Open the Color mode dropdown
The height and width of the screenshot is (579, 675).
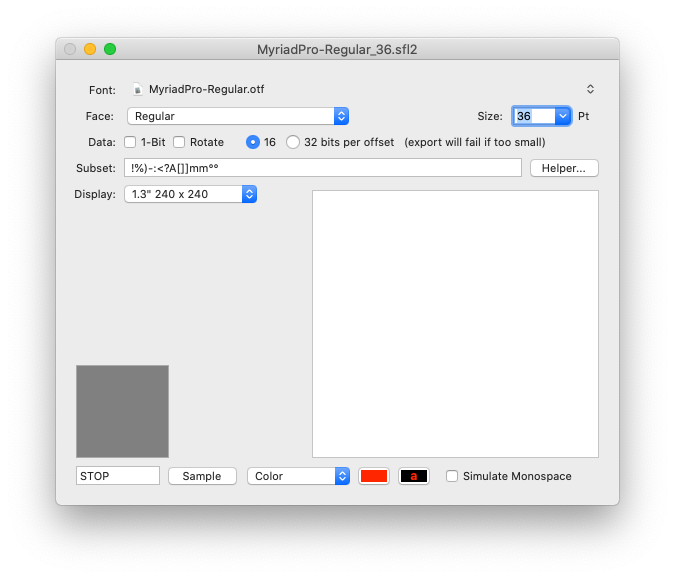pos(298,476)
